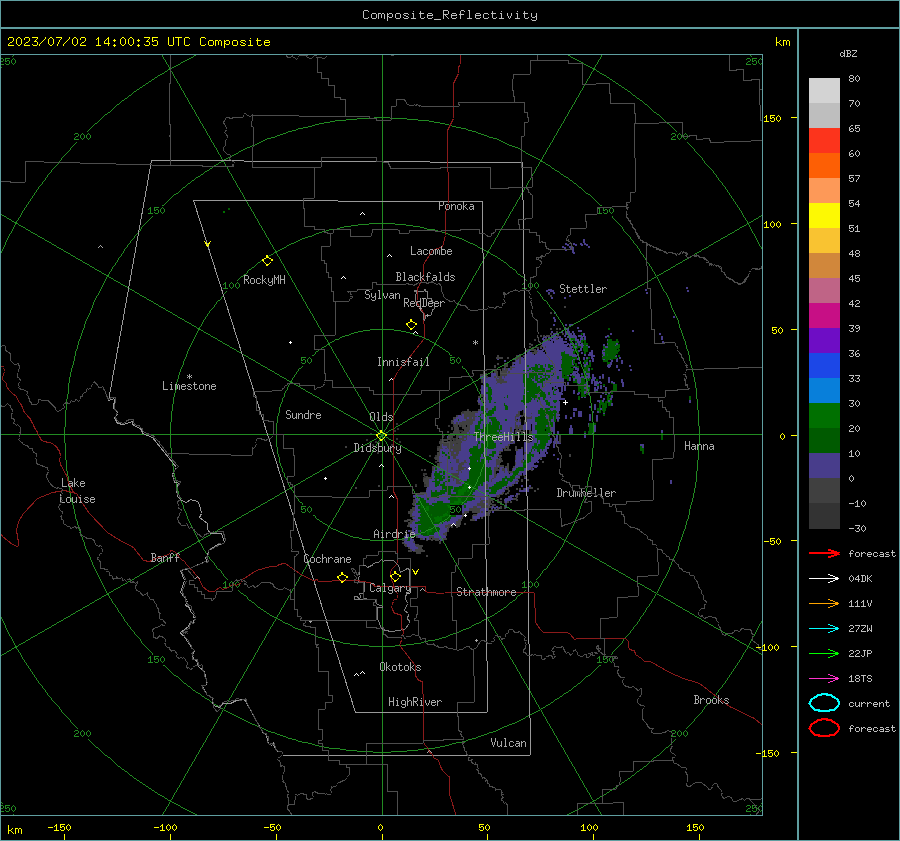Click the Sundre label
Image resolution: width=900 pixels, height=841 pixels.
tap(303, 414)
